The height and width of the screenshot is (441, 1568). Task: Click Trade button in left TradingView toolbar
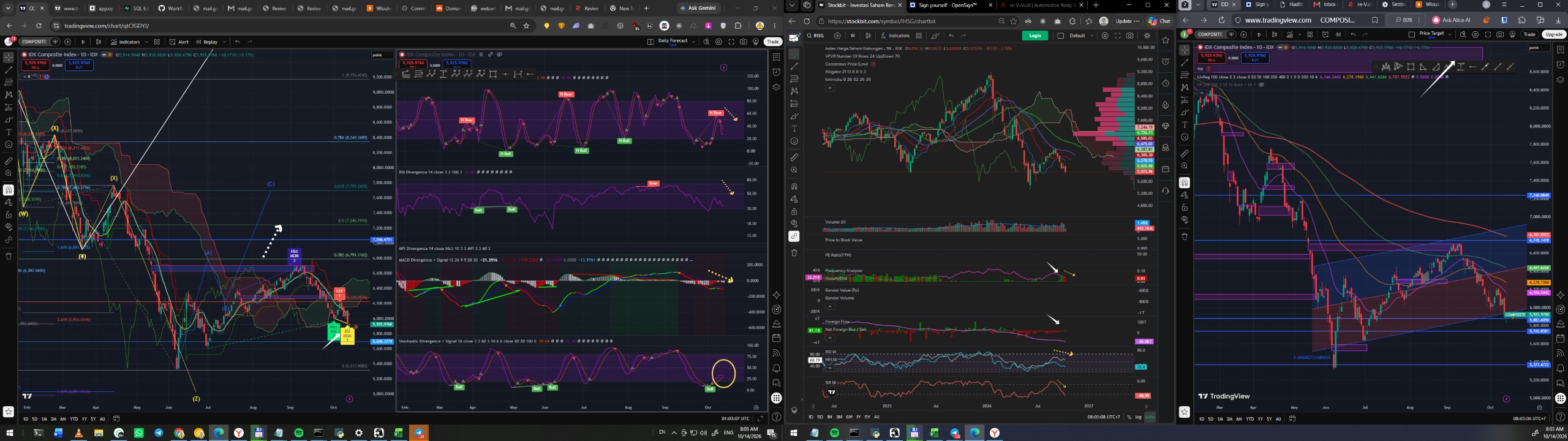(773, 42)
